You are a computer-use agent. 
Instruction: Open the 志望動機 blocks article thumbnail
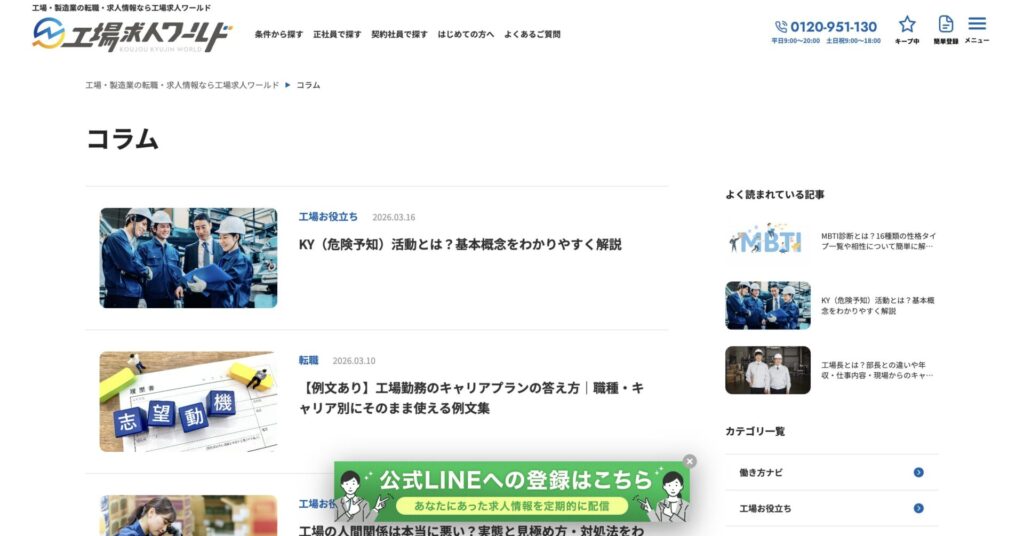click(x=188, y=402)
